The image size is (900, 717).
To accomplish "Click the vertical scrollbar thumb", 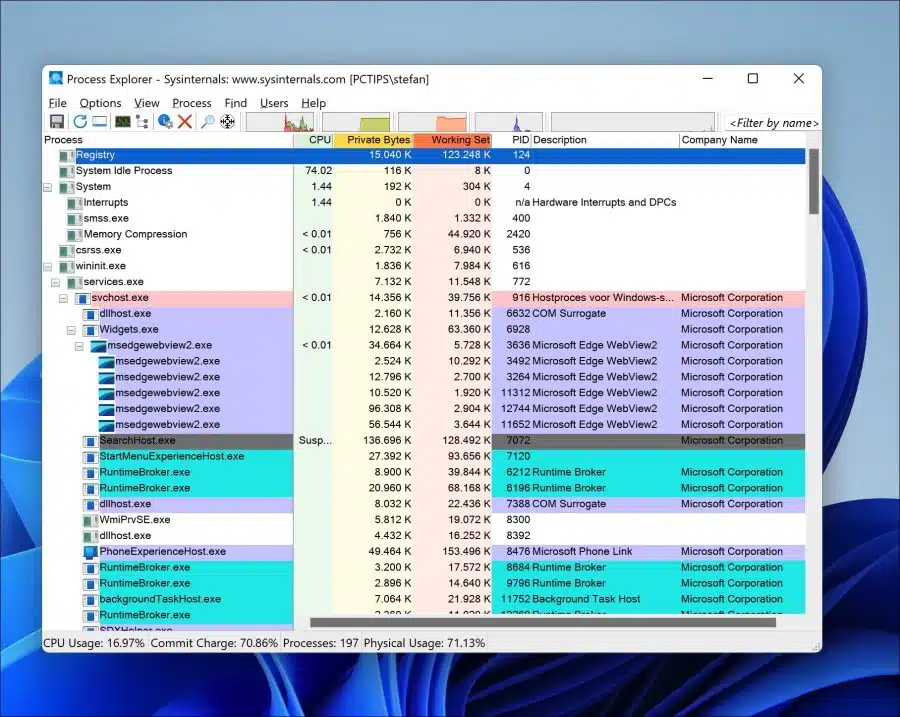I will click(x=813, y=181).
